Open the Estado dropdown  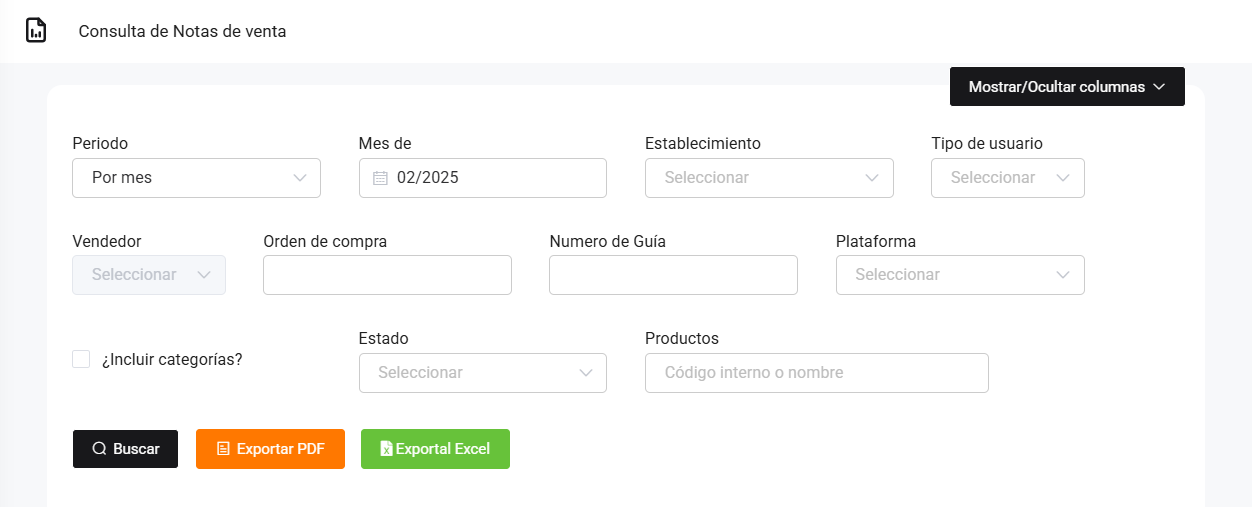(482, 373)
